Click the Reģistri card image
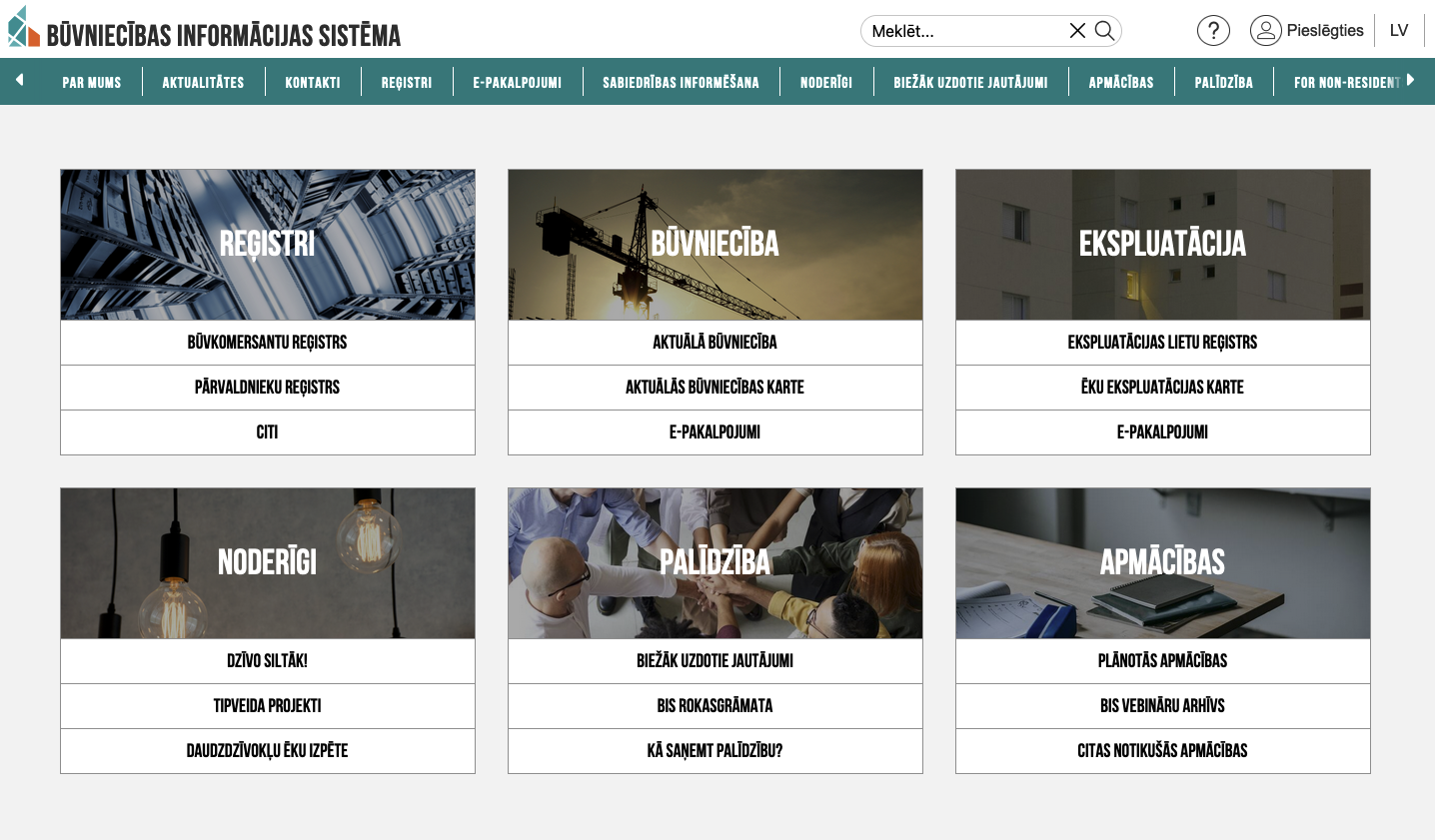1436x840 pixels. coord(268,245)
